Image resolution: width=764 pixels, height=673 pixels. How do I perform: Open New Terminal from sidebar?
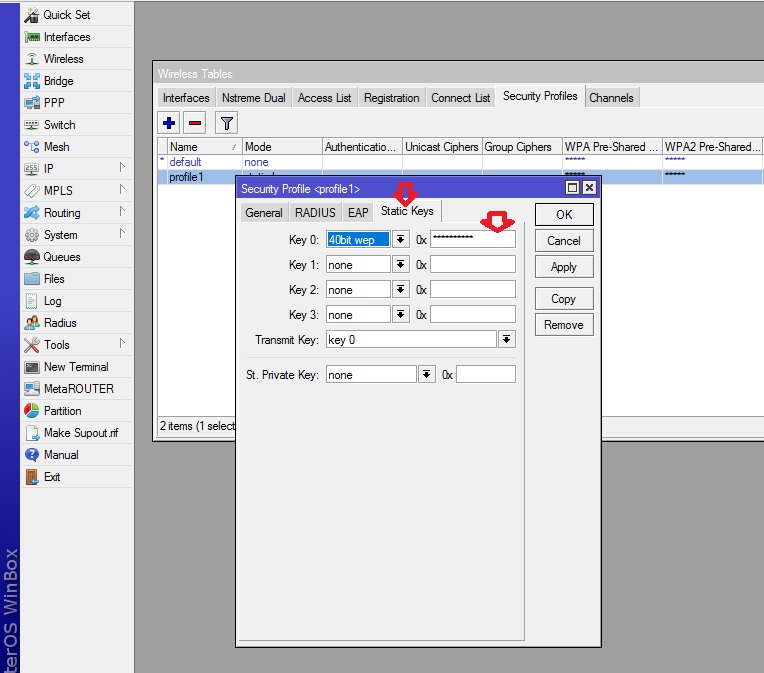[76, 367]
